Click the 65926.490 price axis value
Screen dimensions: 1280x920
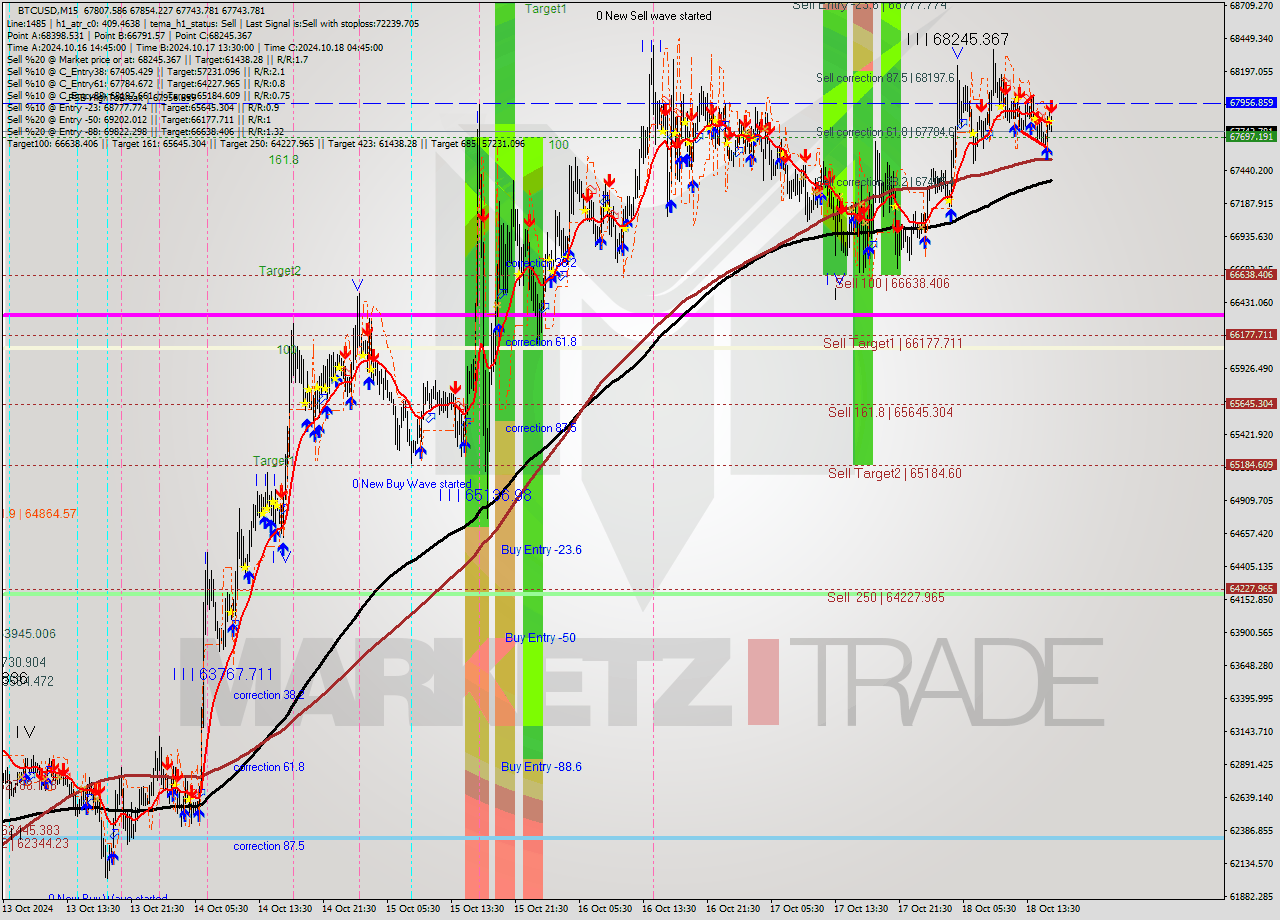1251,369
